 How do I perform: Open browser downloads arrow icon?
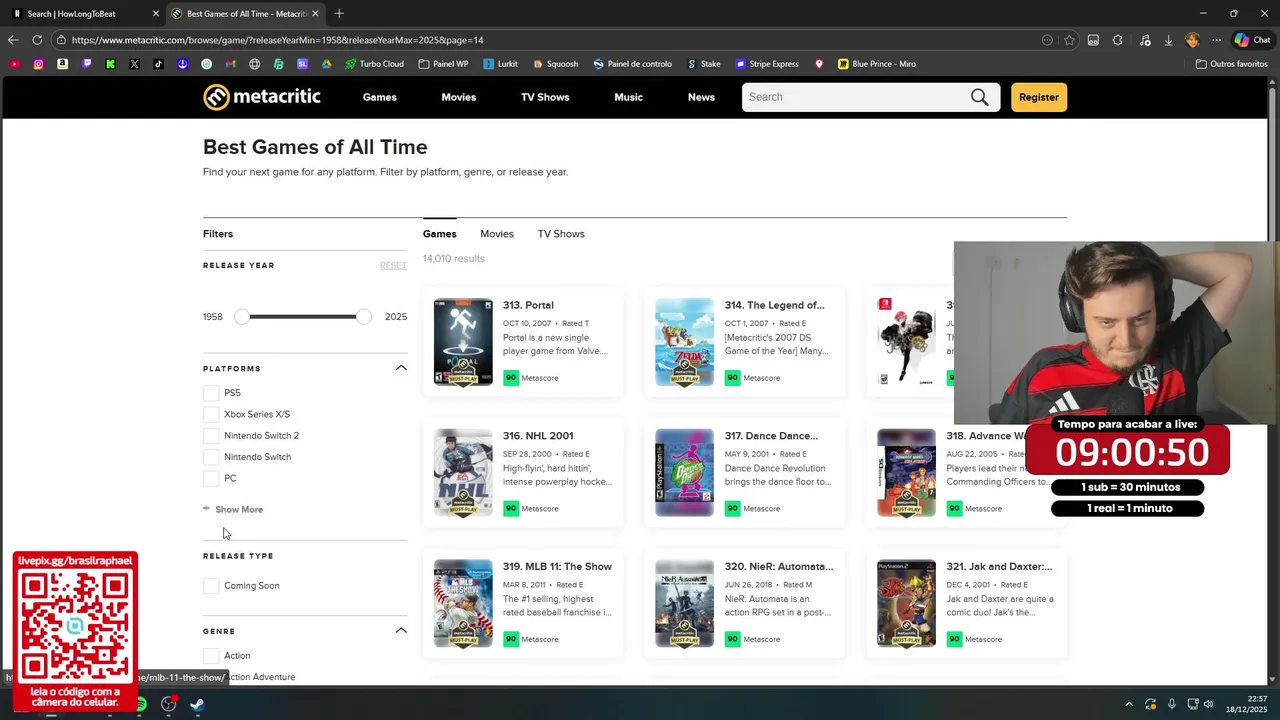pos(1168,40)
